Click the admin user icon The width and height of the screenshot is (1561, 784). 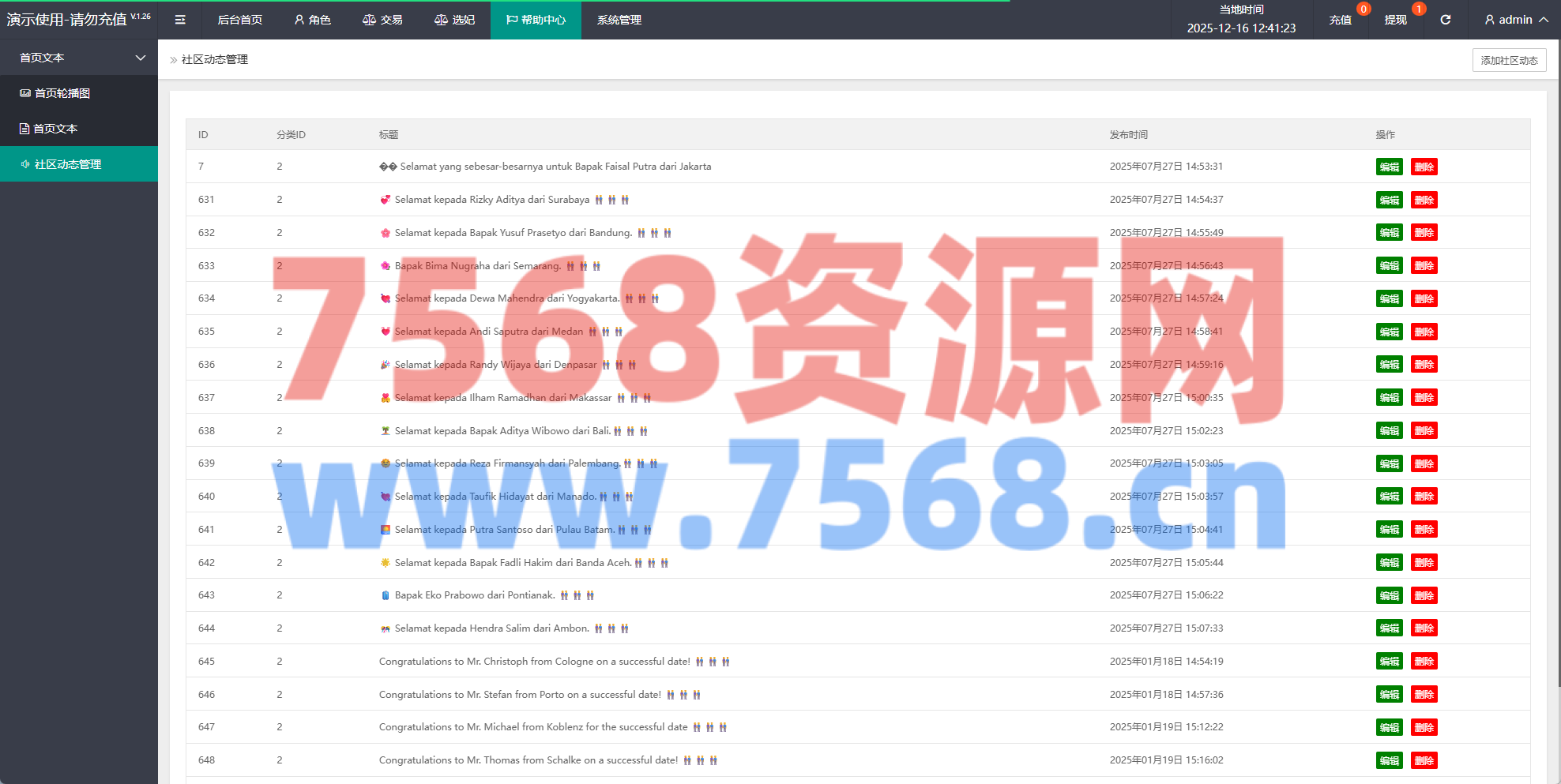click(1489, 20)
